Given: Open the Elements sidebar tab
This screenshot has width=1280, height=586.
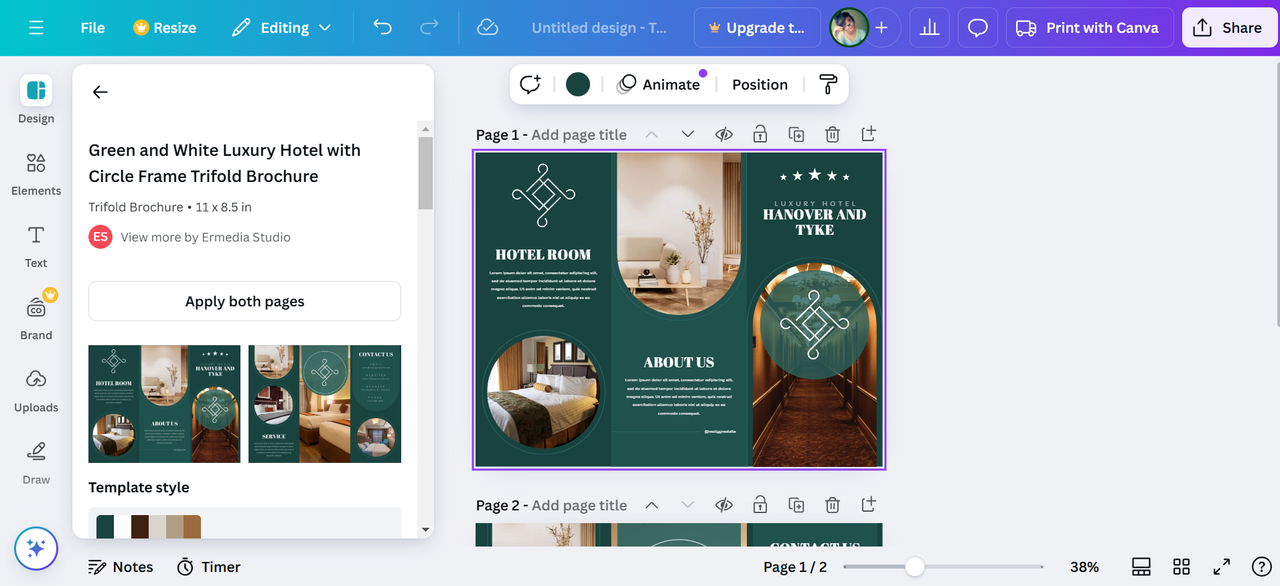Looking at the screenshot, I should pos(36,174).
